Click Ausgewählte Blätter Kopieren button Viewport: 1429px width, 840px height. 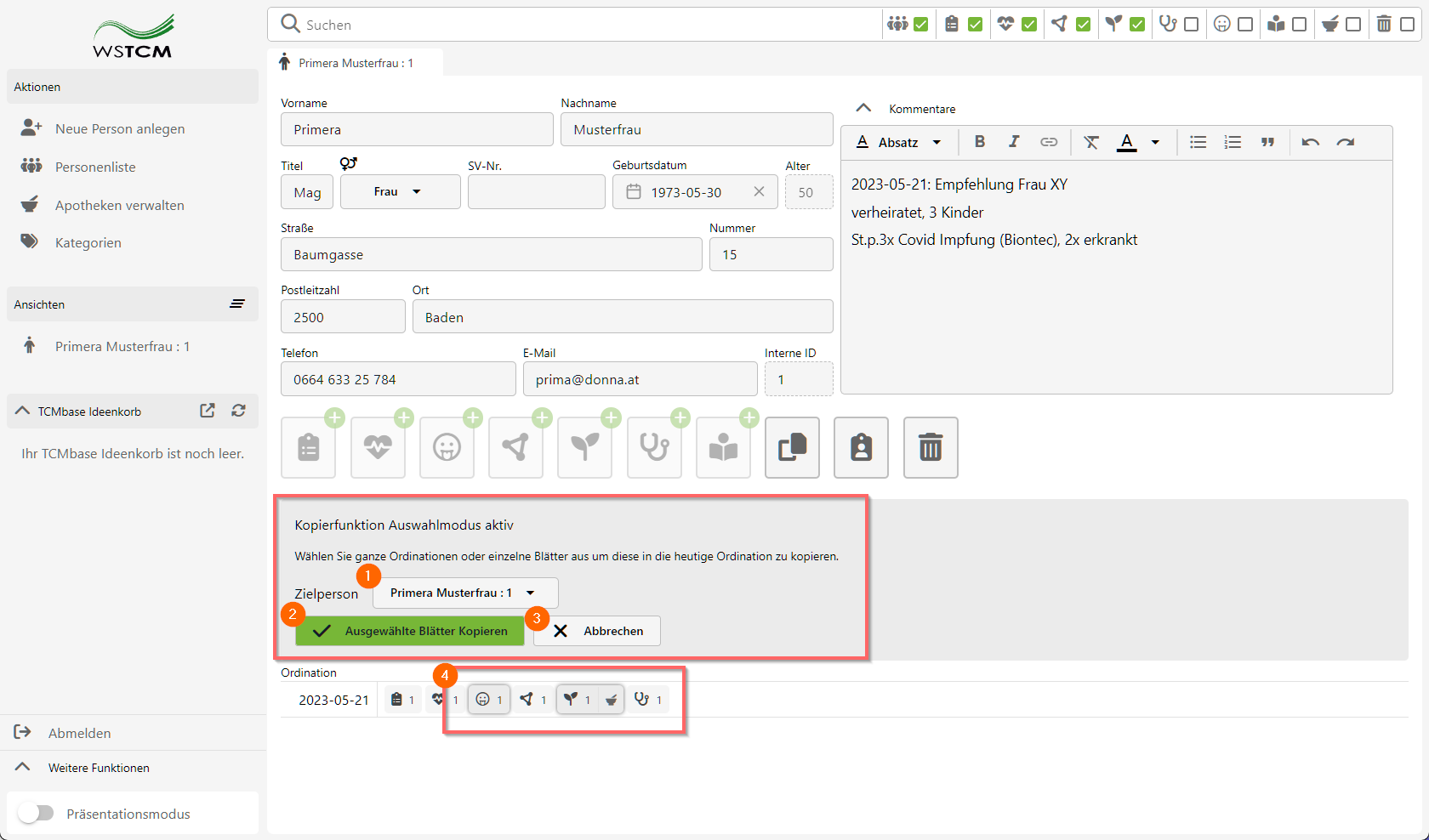point(409,631)
